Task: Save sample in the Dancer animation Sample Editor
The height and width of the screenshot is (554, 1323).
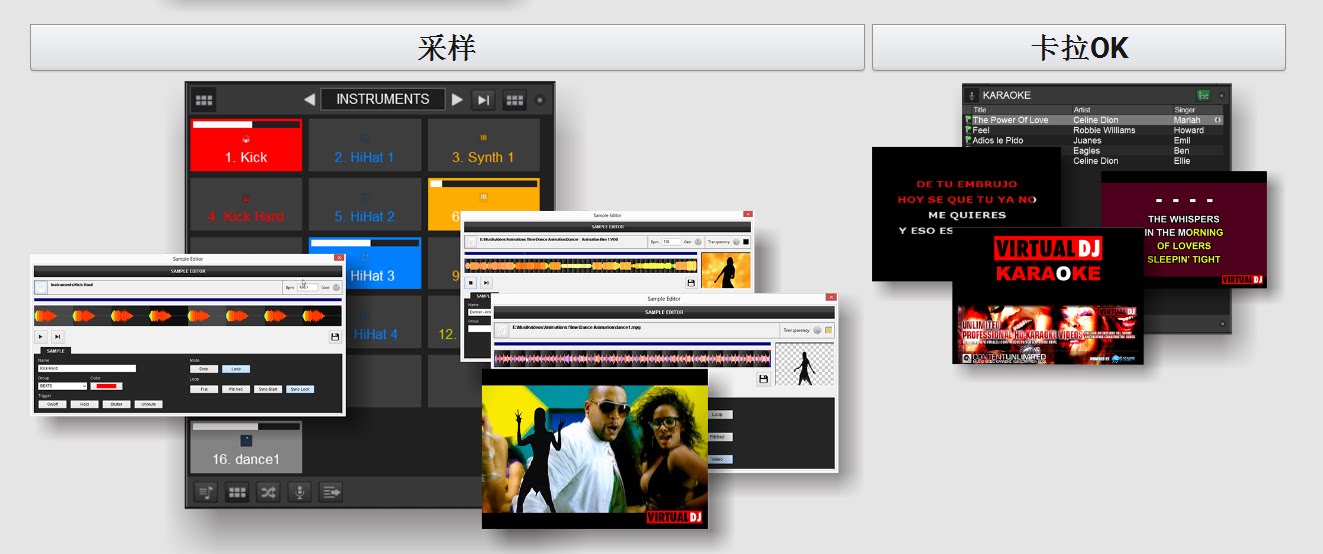Action: point(690,283)
